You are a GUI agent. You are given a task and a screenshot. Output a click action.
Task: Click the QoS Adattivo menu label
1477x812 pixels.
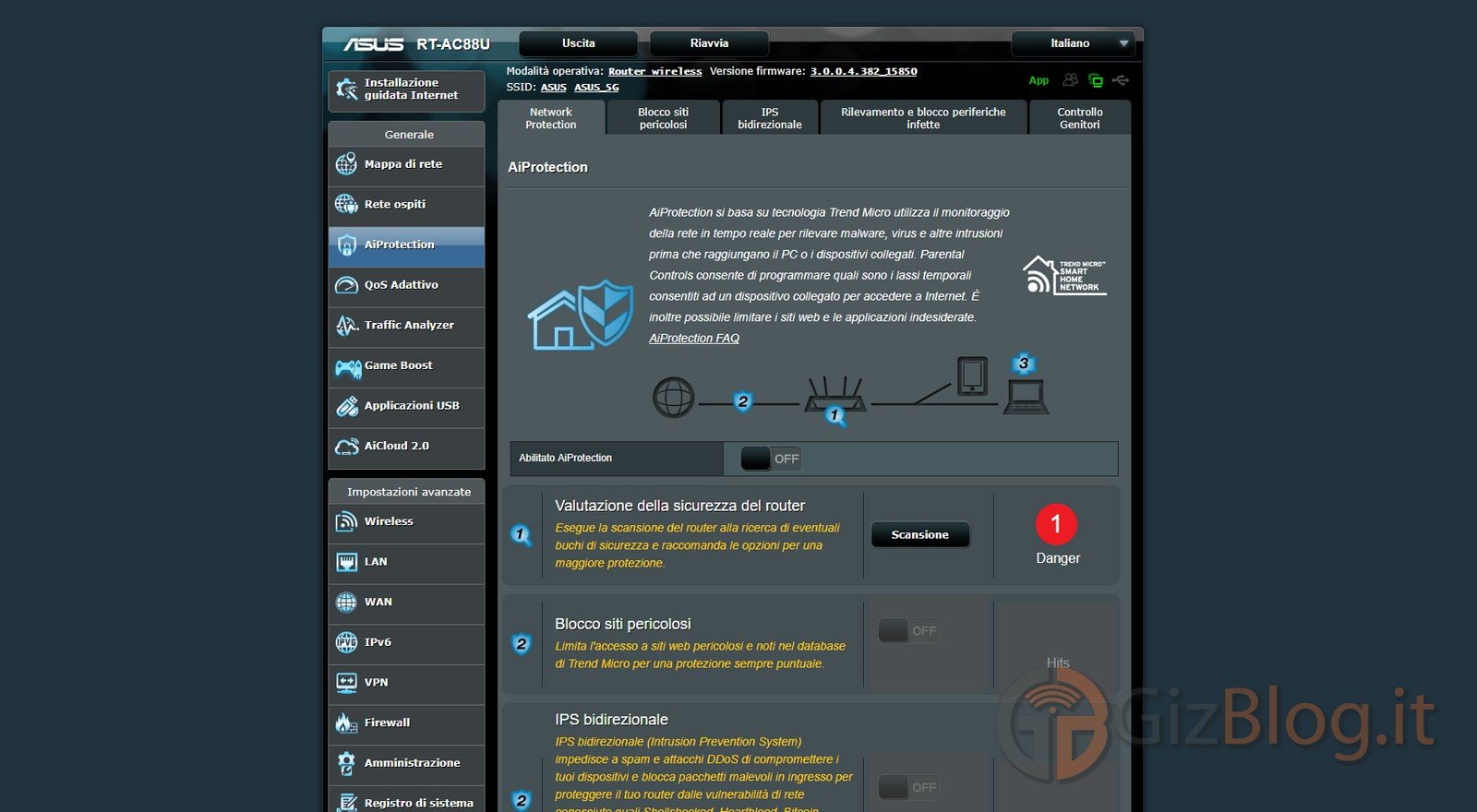402,285
